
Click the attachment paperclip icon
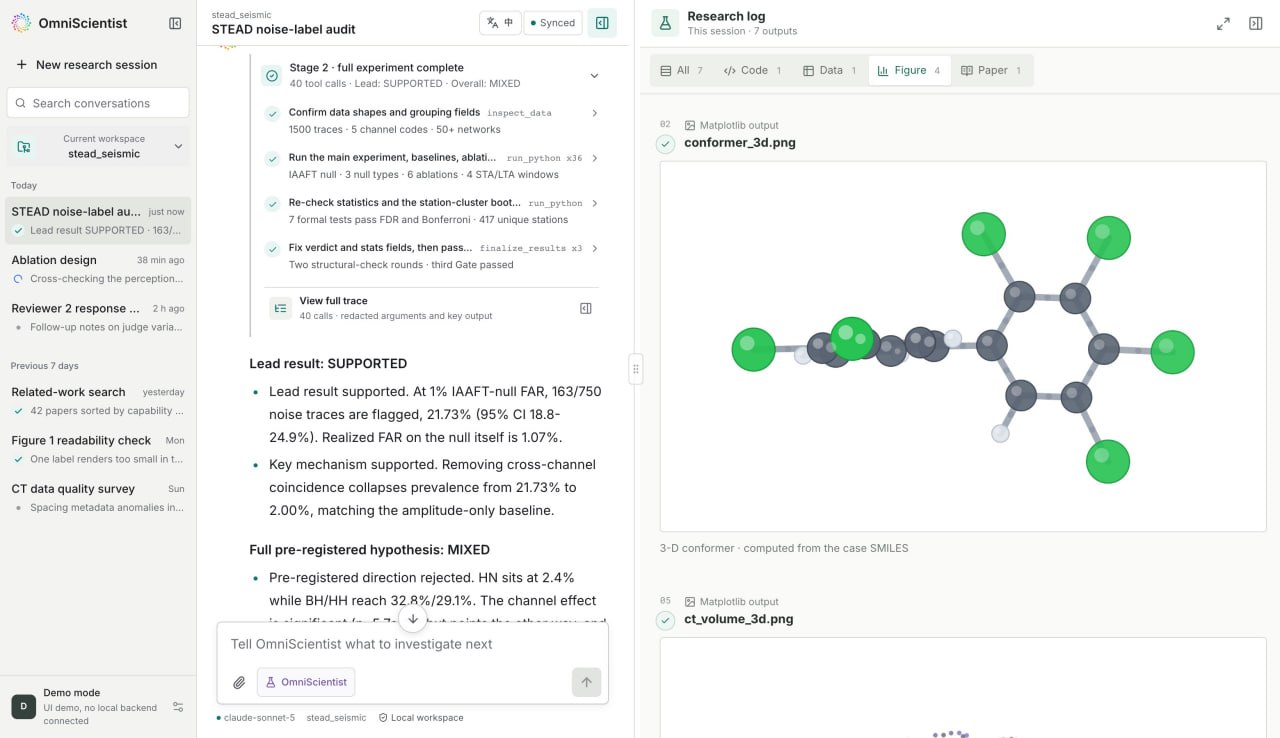click(x=239, y=682)
